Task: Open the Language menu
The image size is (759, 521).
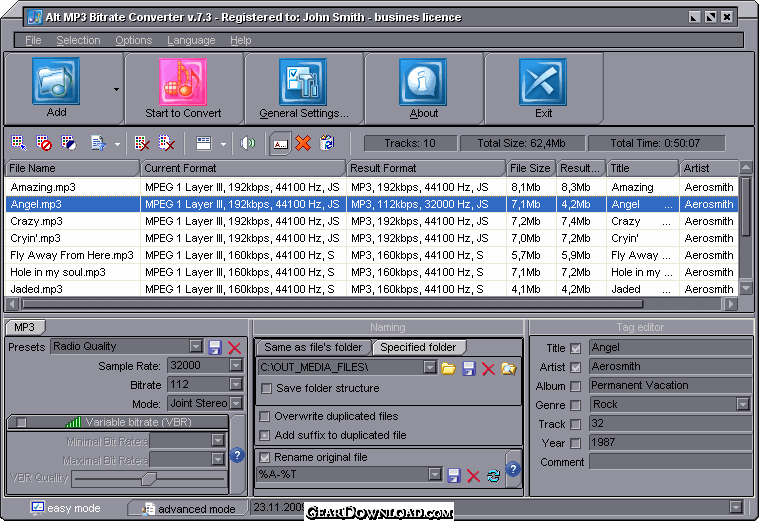Action: pos(191,40)
